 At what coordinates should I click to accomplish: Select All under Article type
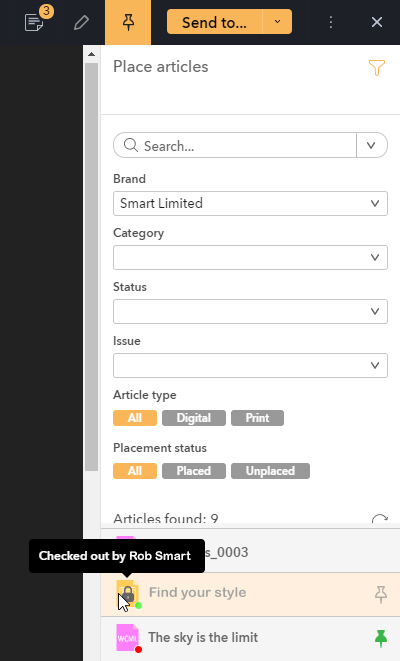135,418
